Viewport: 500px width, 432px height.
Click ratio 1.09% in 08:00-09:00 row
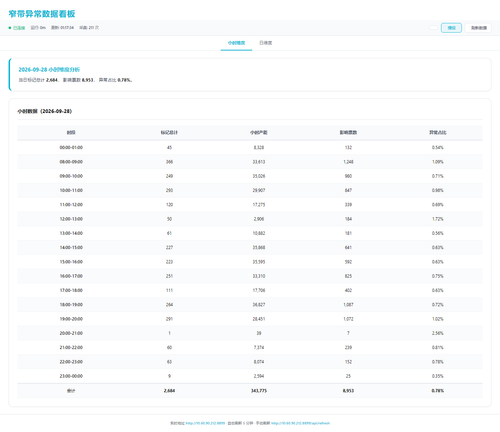(x=438, y=162)
